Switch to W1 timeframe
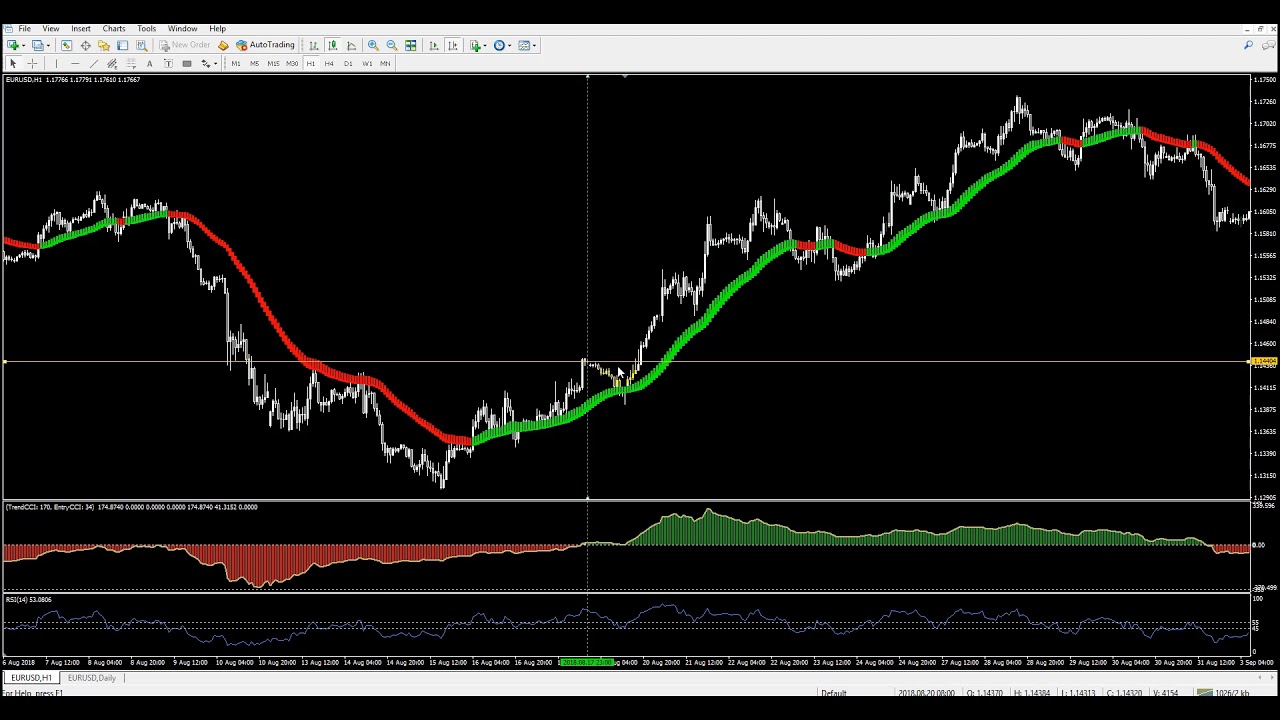The height and width of the screenshot is (720, 1280). [x=367, y=63]
